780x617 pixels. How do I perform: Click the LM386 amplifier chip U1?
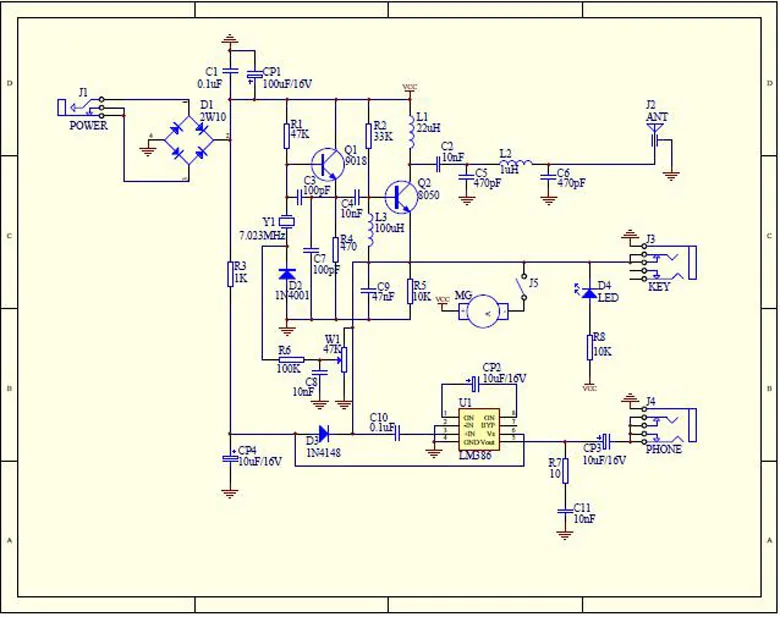pyautogui.click(x=479, y=430)
